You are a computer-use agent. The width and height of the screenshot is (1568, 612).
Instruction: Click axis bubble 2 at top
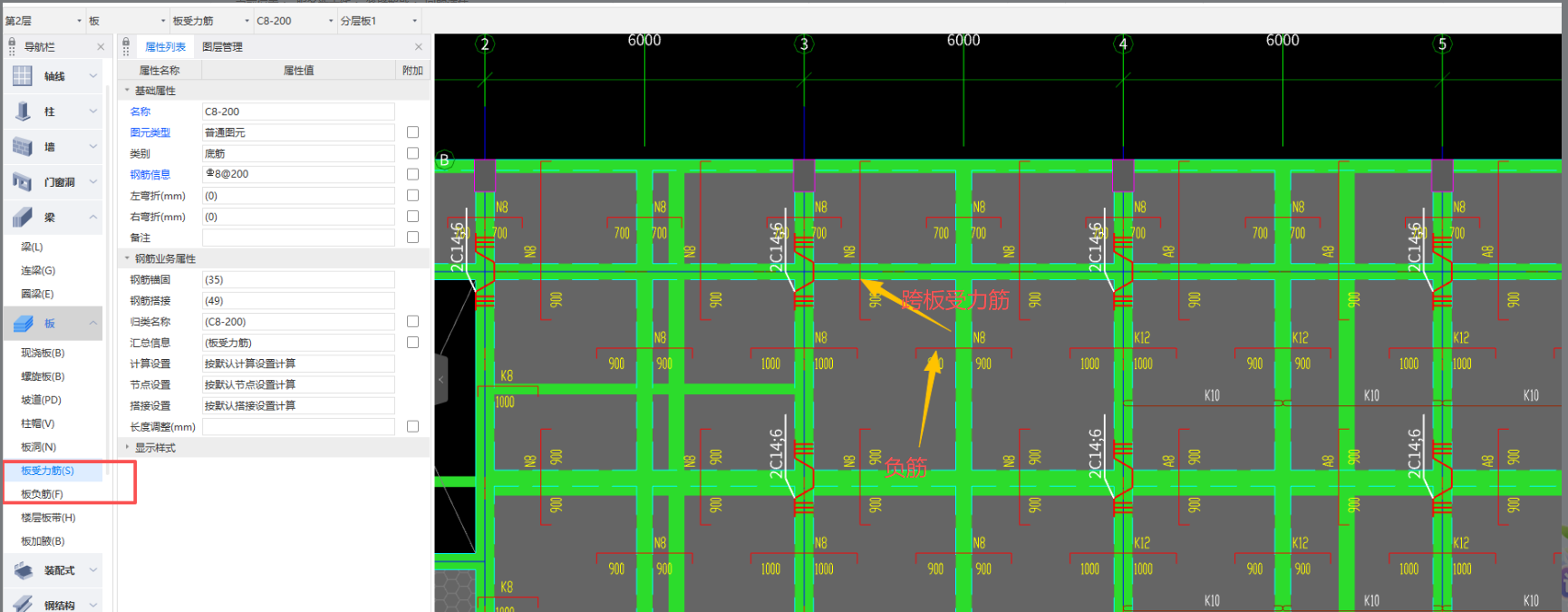(485, 44)
